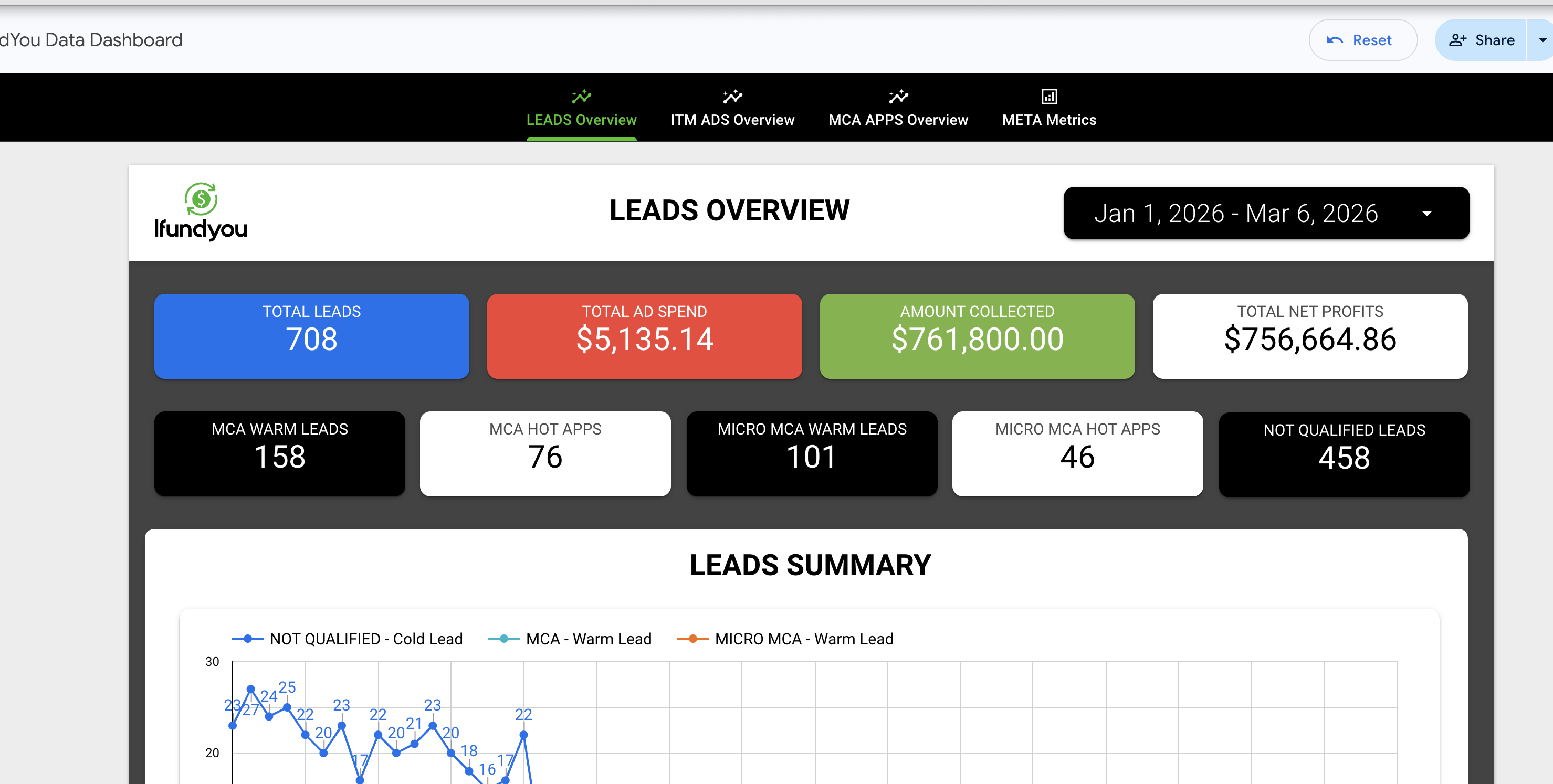The image size is (1553, 784).
Task: Click the teal legend marker for MCA Warm Lead
Action: (503, 639)
